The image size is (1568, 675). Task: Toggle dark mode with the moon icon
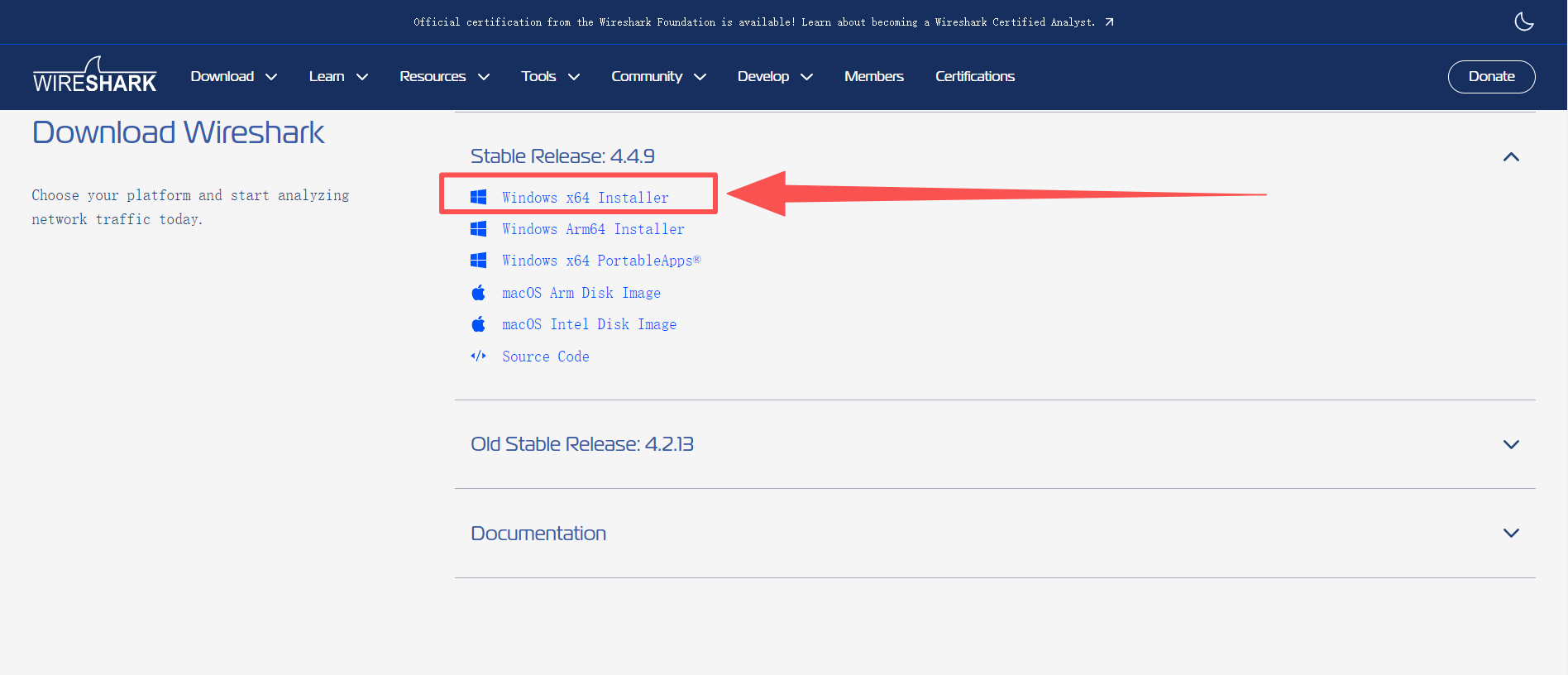[1523, 22]
